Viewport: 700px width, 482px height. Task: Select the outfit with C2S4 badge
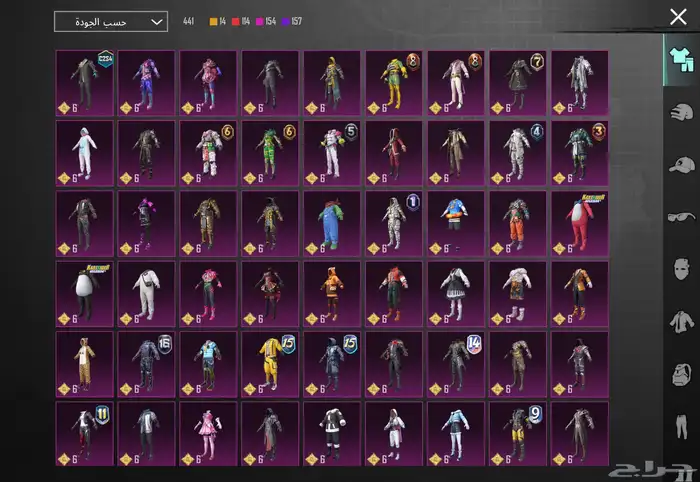(84, 84)
